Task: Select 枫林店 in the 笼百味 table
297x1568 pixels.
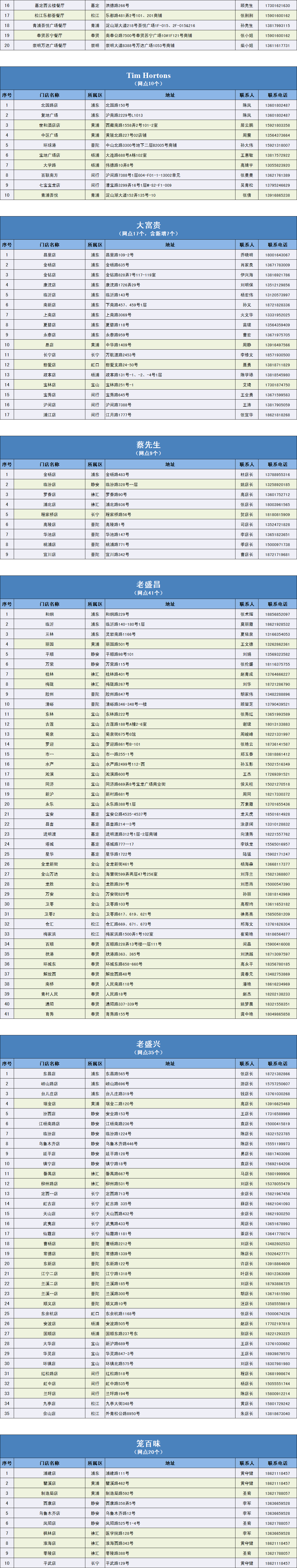Action: coord(49,1533)
